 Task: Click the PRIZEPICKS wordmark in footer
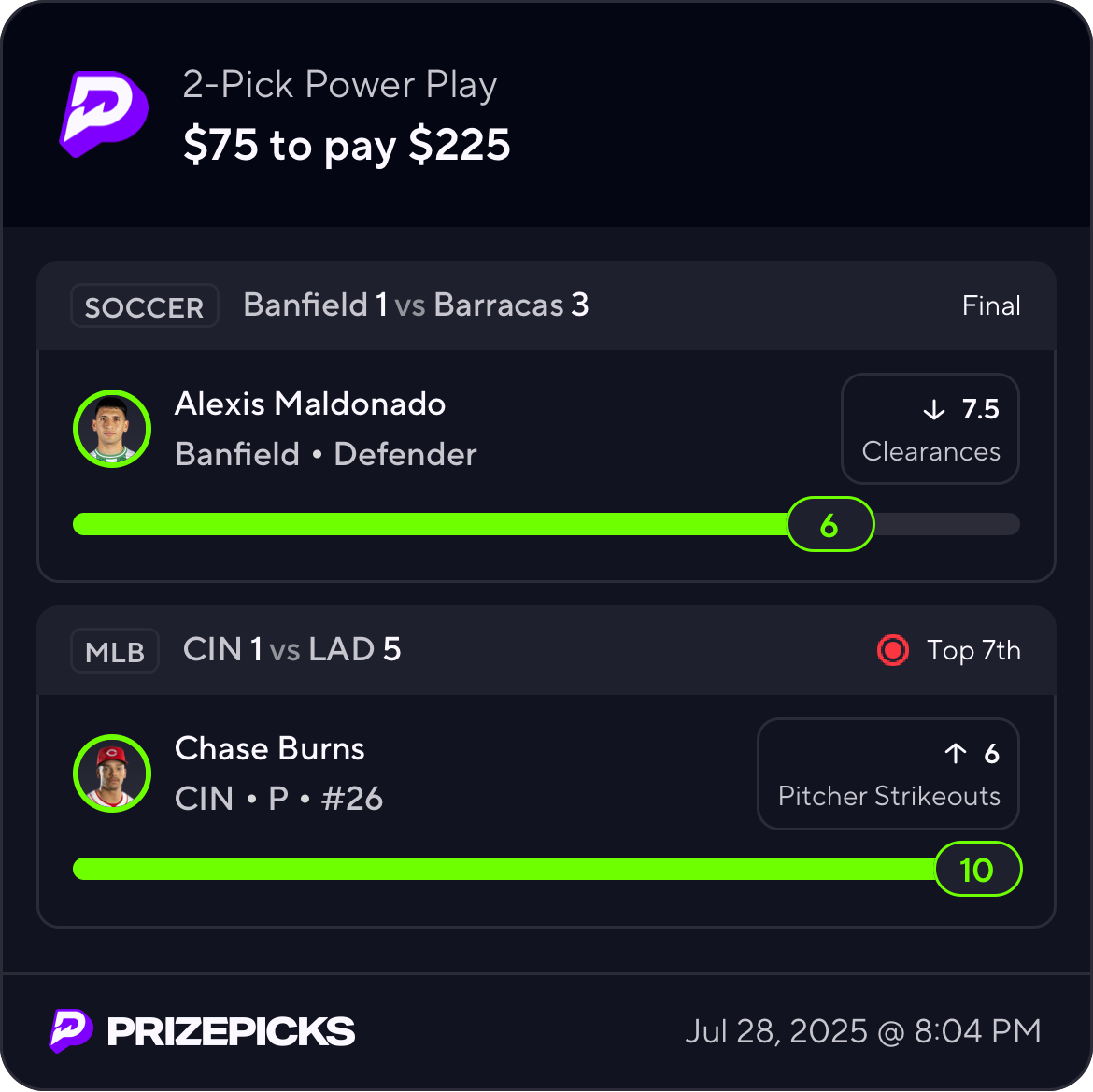(231, 1031)
